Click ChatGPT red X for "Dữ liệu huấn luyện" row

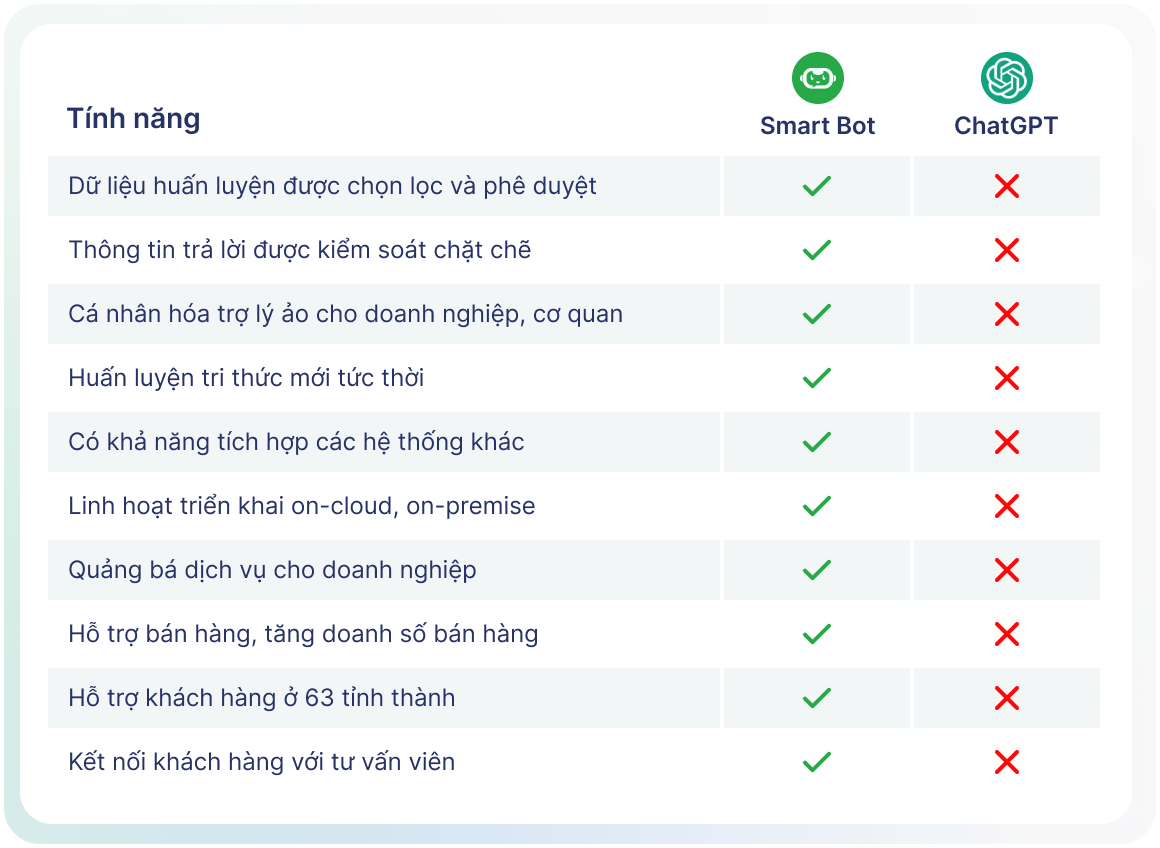1006,186
